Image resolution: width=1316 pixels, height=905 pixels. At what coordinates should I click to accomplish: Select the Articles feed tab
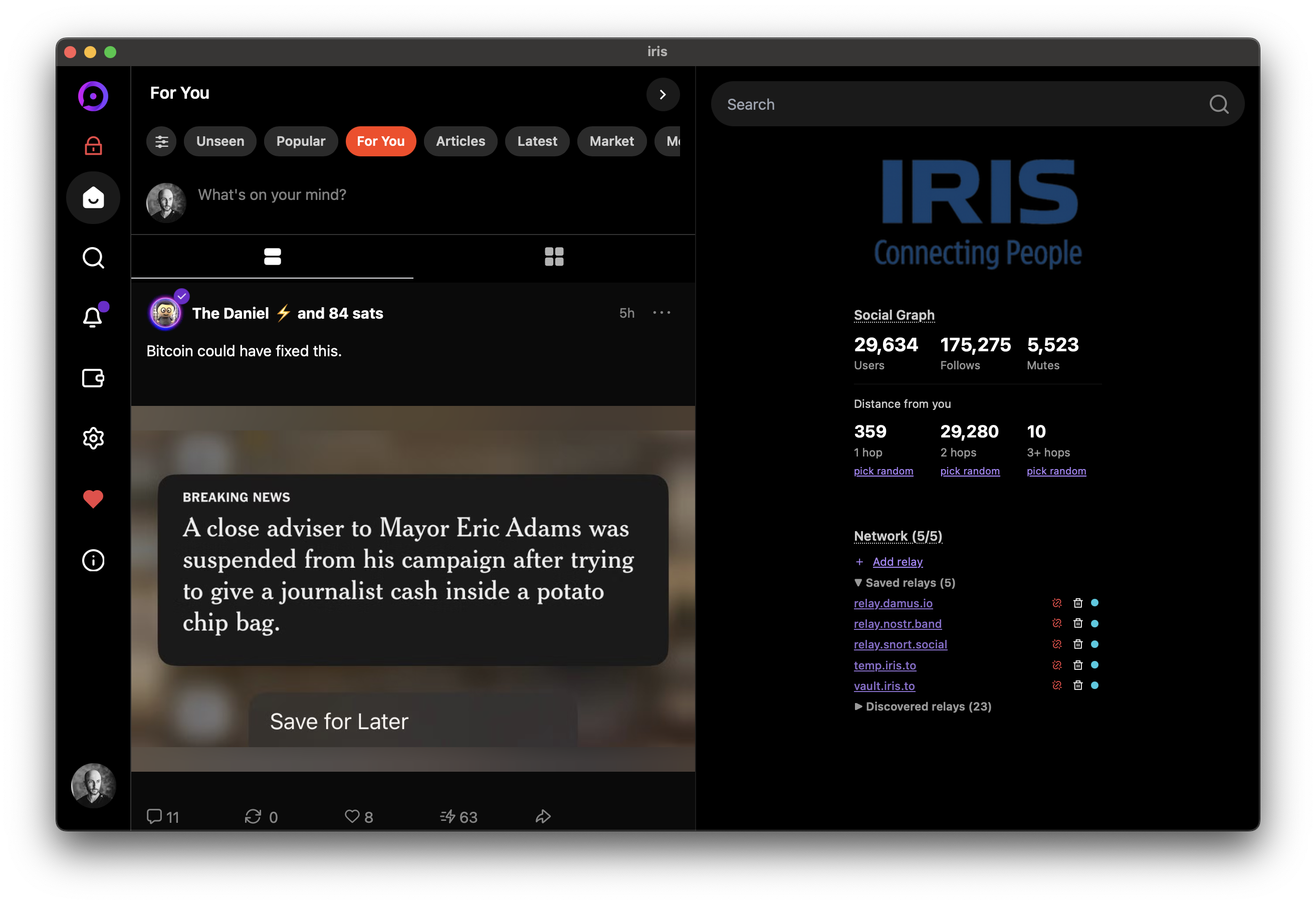[461, 141]
